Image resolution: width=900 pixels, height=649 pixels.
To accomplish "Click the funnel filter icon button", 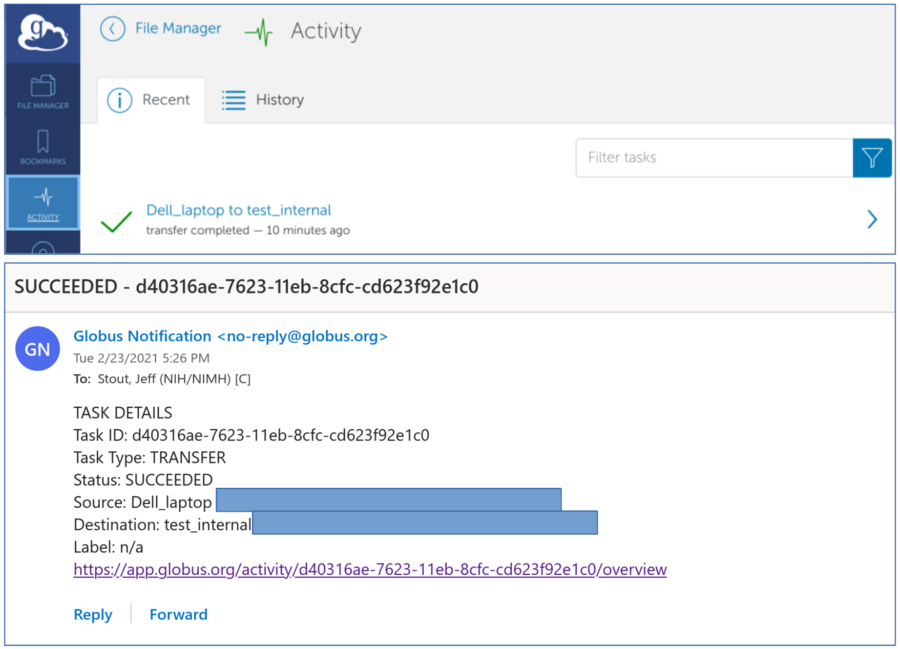I will (872, 158).
